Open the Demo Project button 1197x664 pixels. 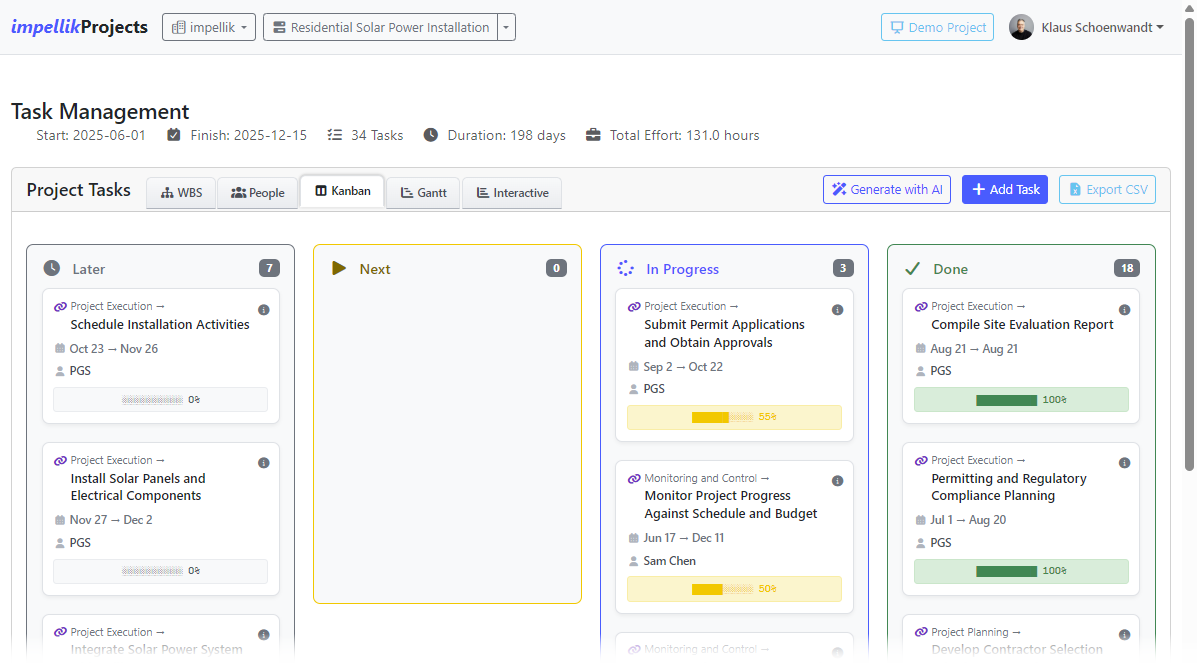click(x=937, y=27)
